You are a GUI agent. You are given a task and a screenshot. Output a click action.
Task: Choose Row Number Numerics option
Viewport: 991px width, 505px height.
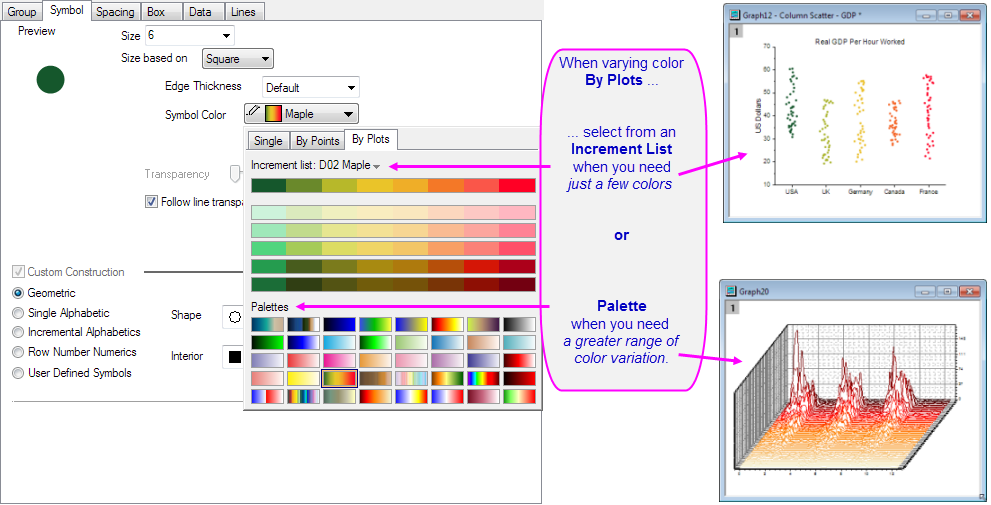click(x=18, y=353)
